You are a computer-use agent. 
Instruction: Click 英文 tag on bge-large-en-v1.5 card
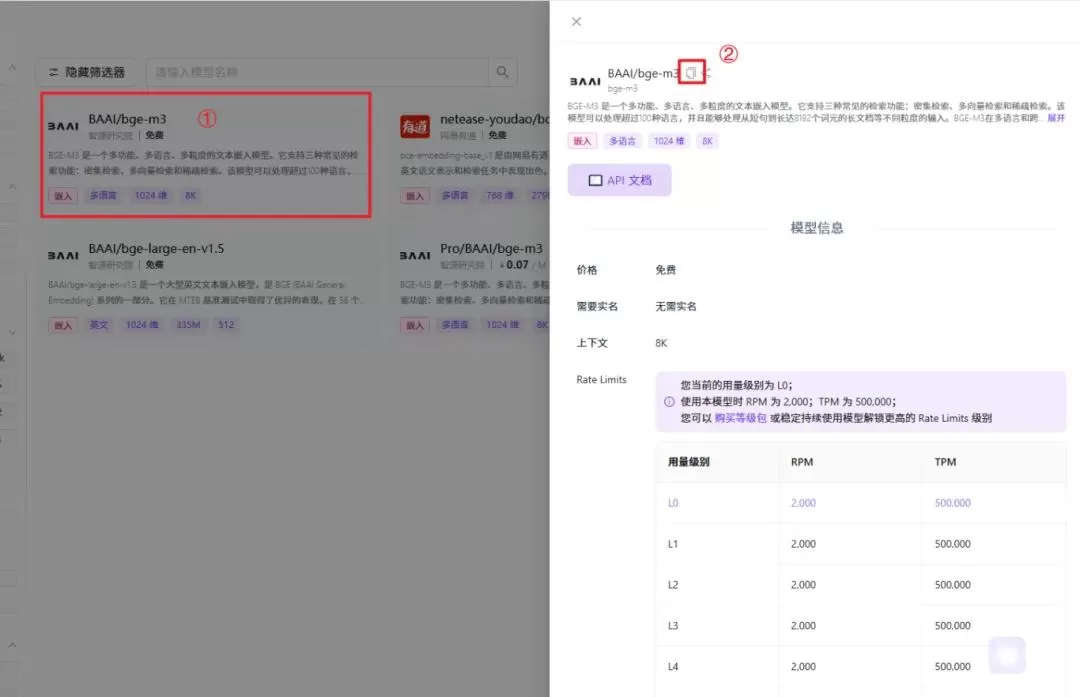tap(98, 325)
